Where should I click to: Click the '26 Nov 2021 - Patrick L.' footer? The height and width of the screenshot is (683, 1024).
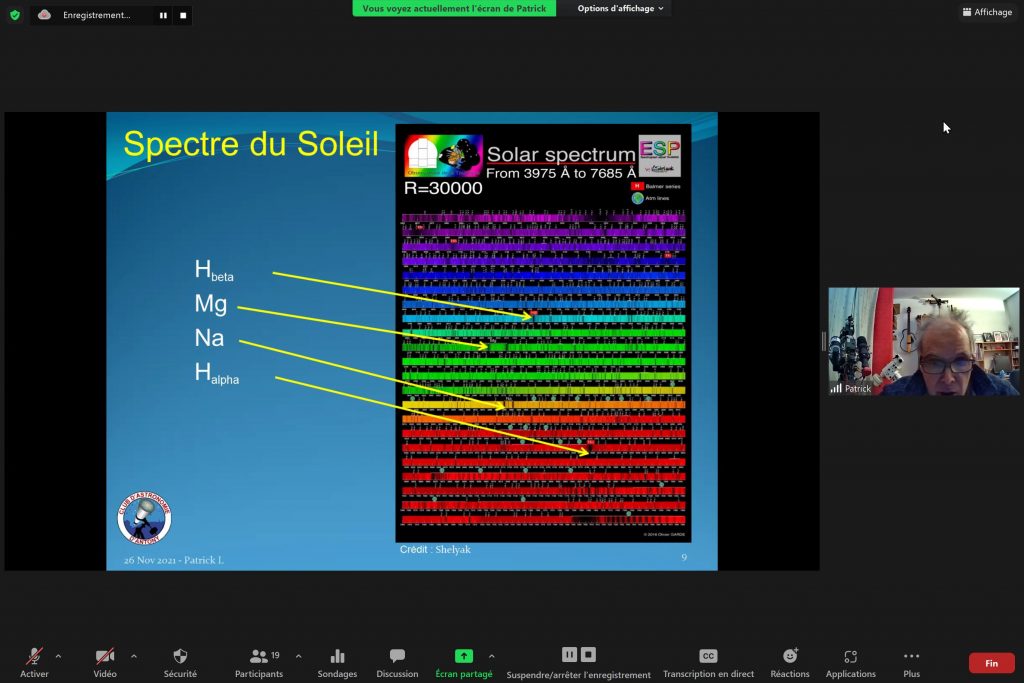coord(174,560)
